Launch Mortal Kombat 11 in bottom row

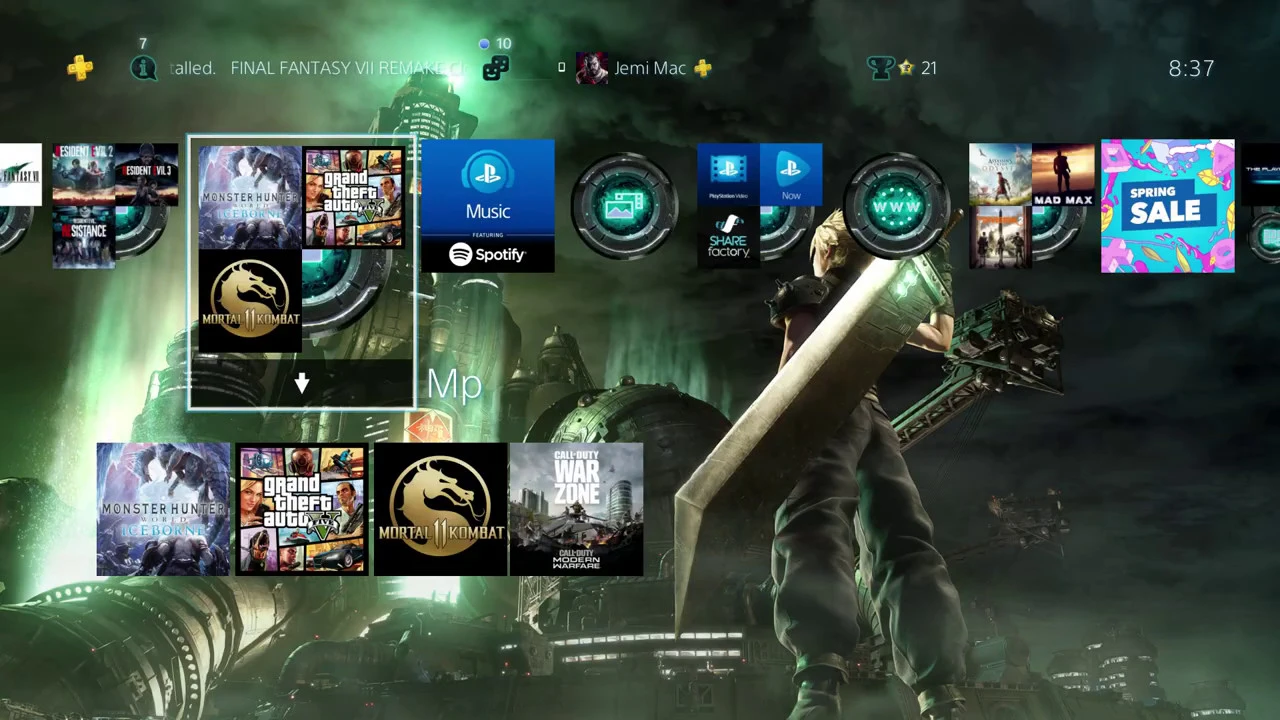441,509
